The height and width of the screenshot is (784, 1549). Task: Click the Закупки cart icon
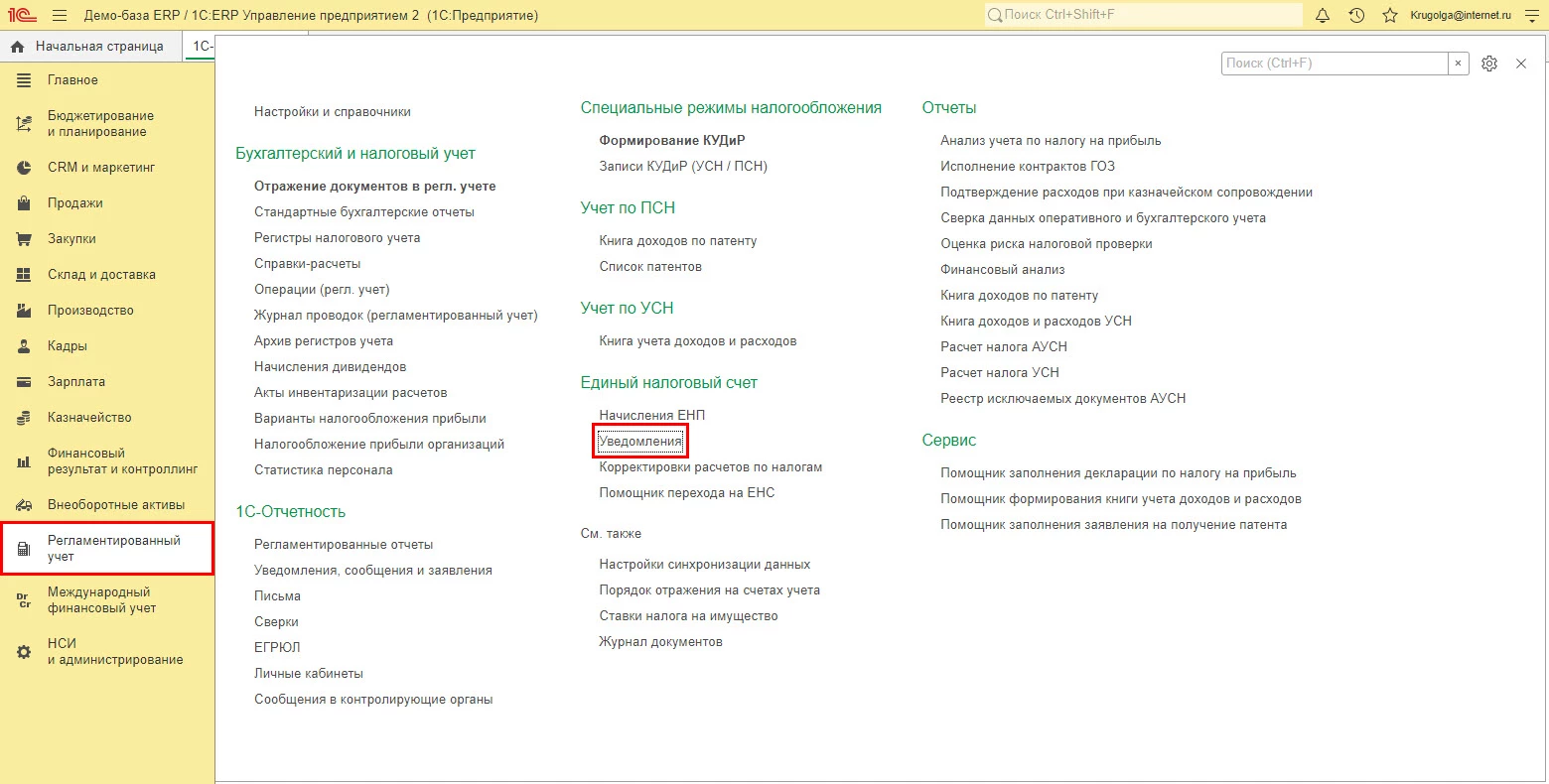(25, 239)
